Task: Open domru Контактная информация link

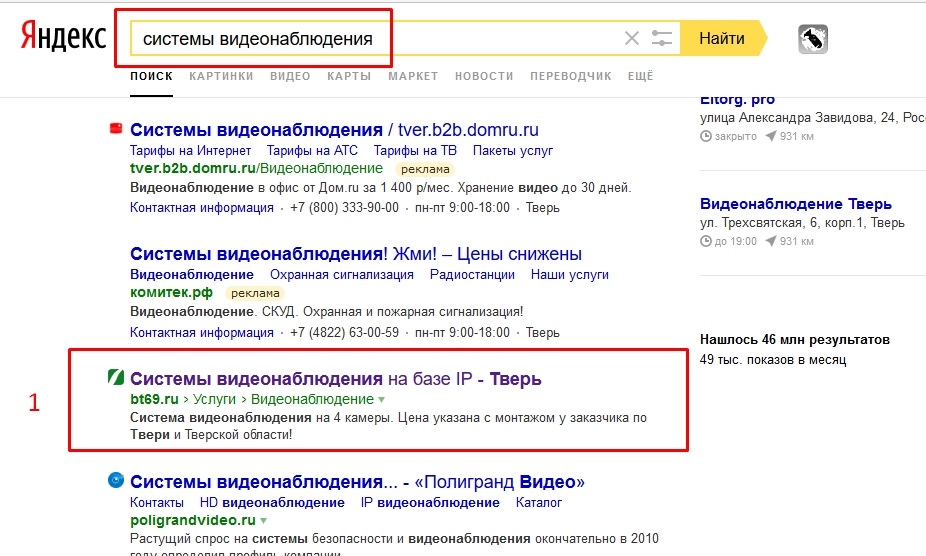Action: point(202,208)
